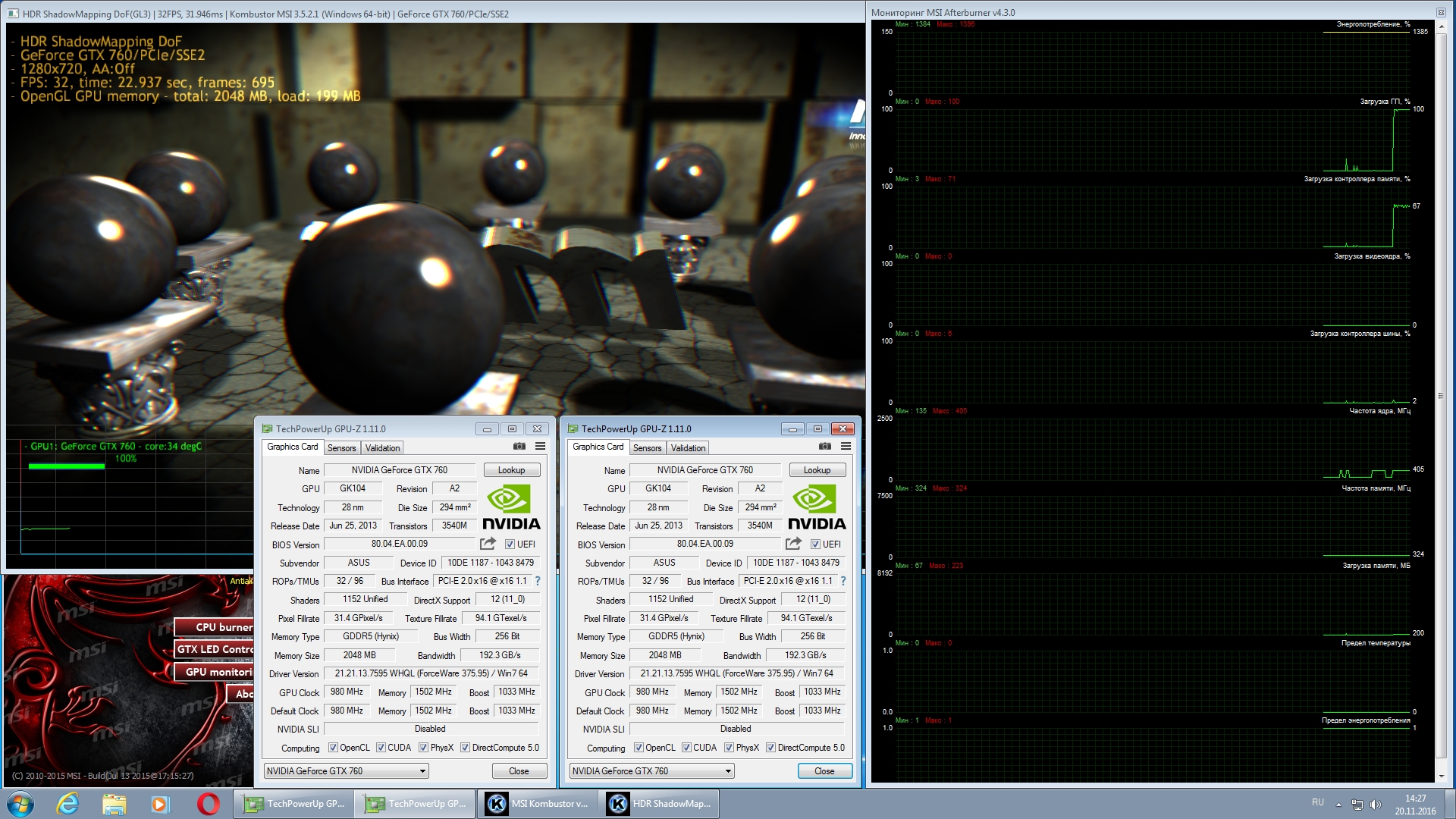
Task: Launch Opera browser from the taskbar
Action: 208,804
